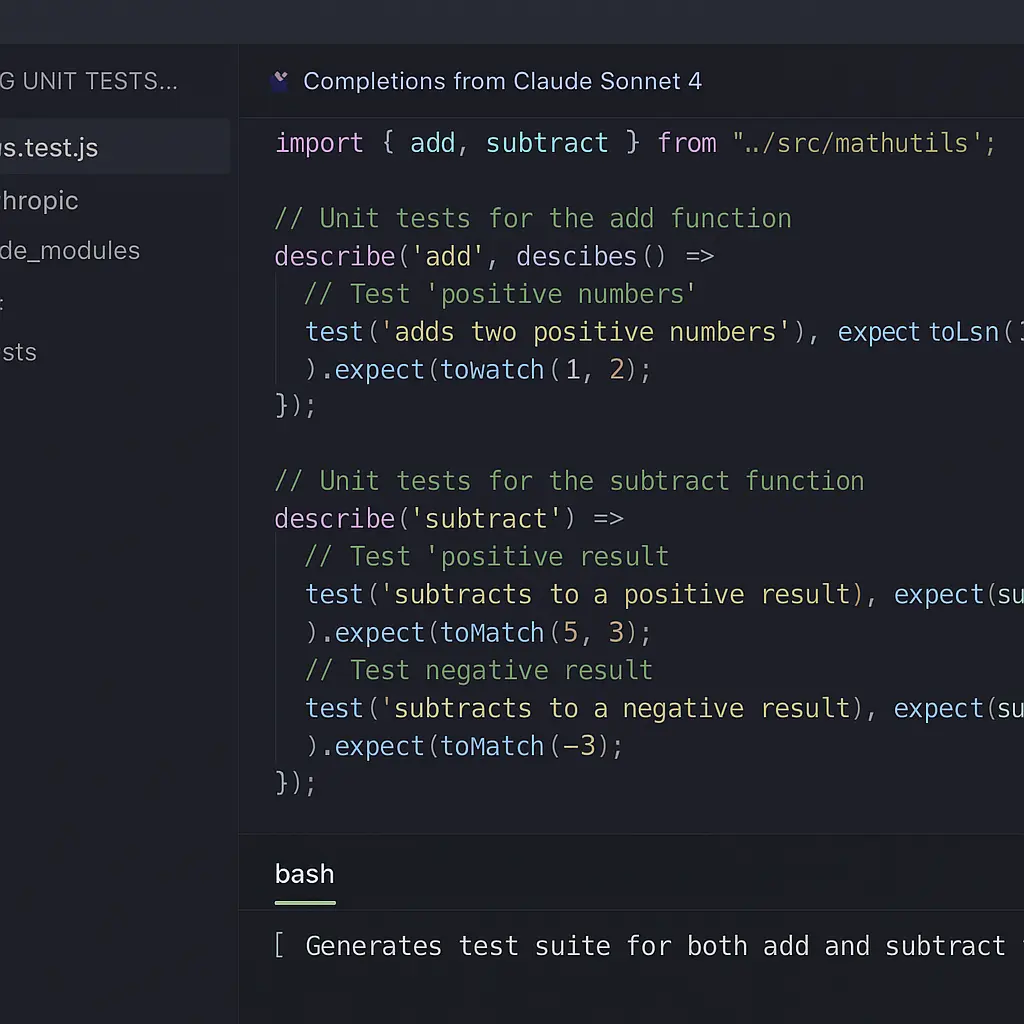
Task: Click 'subtracts to a positive result' test line
Action: tap(620, 595)
